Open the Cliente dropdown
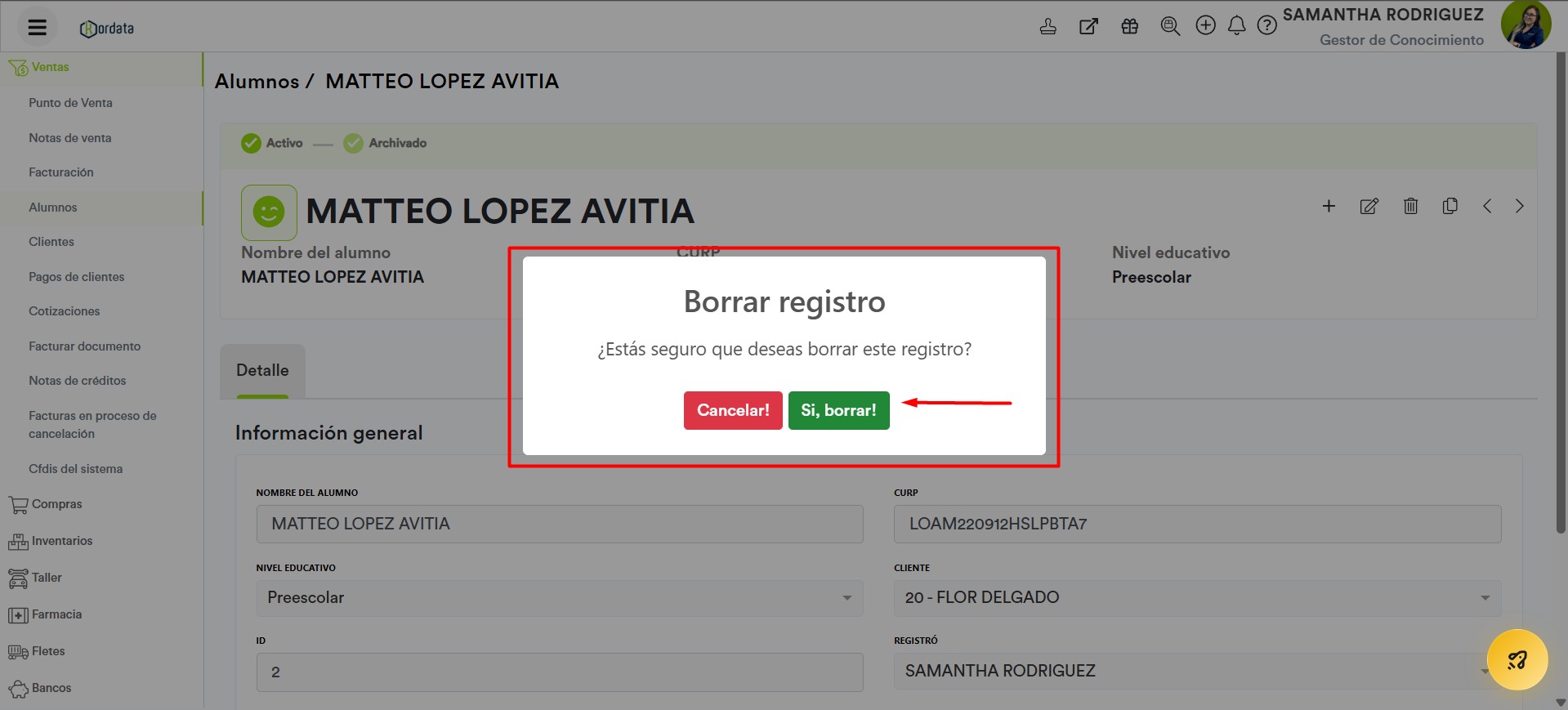The image size is (1568, 710). [1198, 598]
